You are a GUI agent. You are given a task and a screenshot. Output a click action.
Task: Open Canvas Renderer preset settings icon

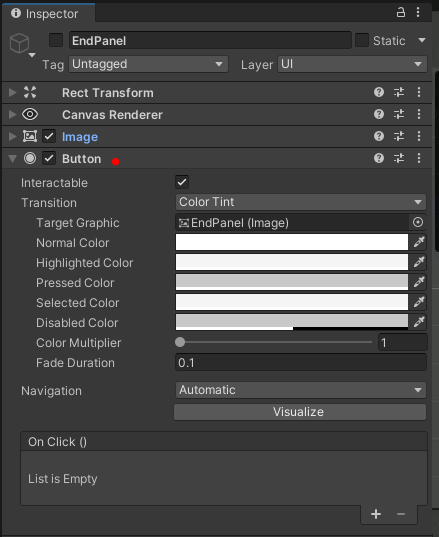(x=399, y=114)
